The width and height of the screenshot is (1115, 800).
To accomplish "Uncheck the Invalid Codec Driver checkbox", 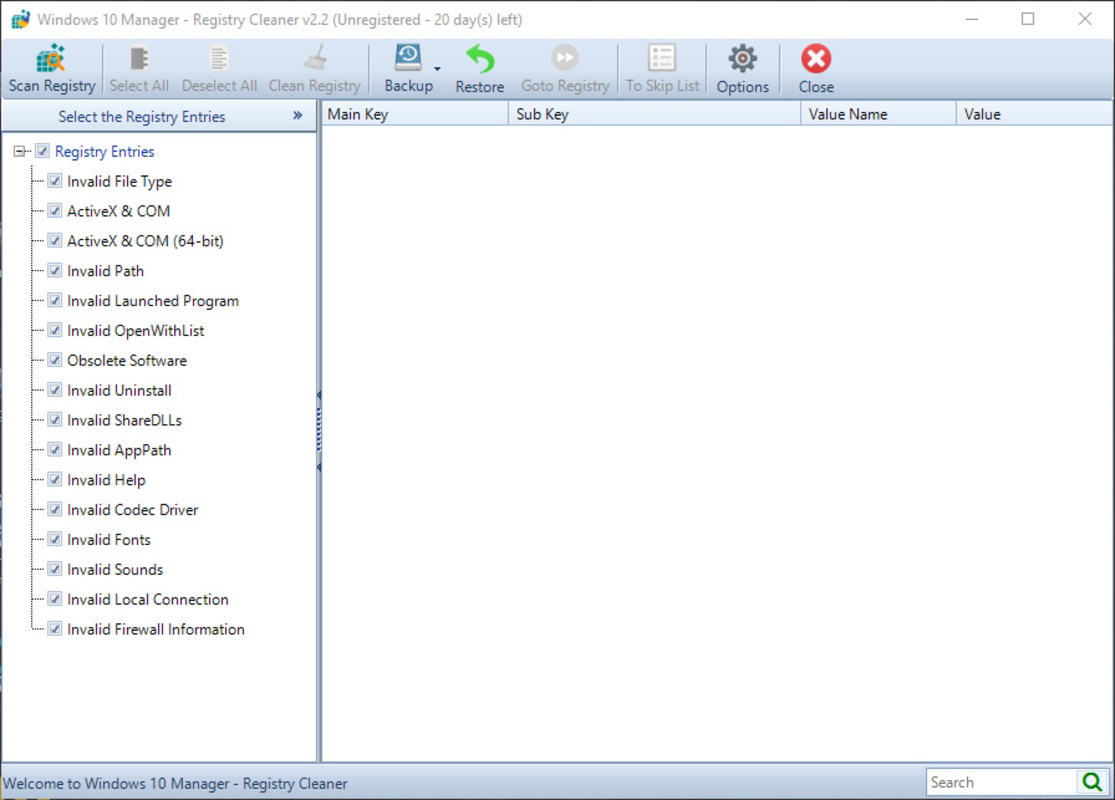I will pyautogui.click(x=55, y=509).
